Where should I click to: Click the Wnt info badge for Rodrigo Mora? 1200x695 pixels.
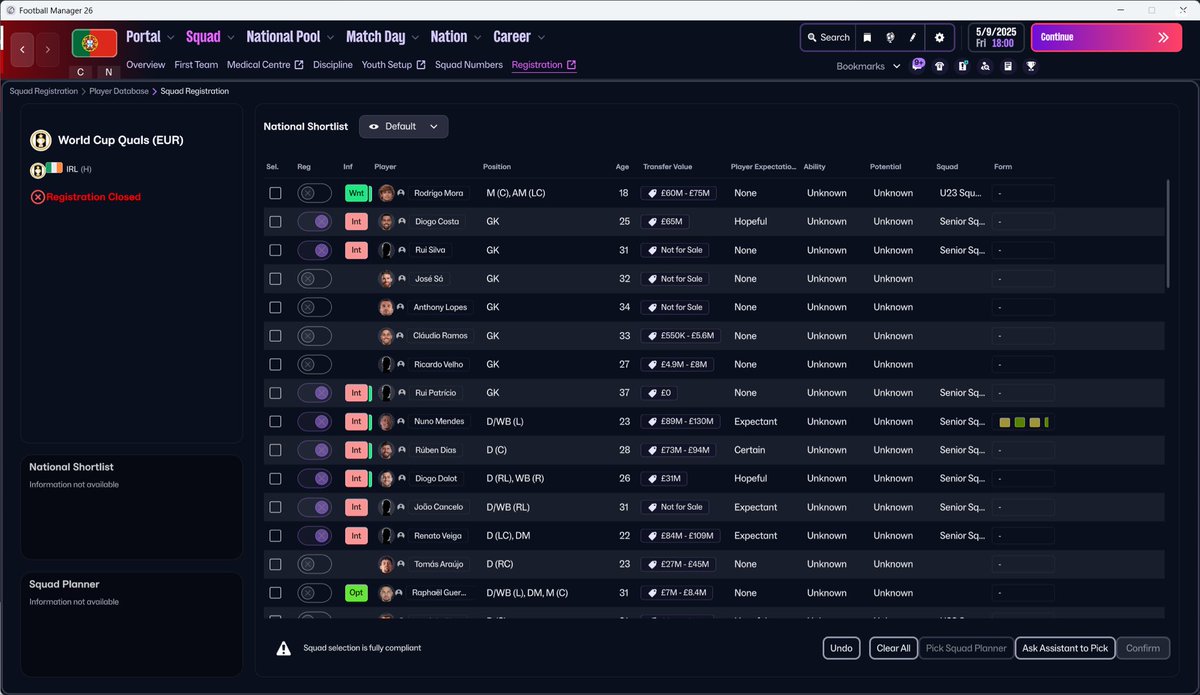point(356,193)
